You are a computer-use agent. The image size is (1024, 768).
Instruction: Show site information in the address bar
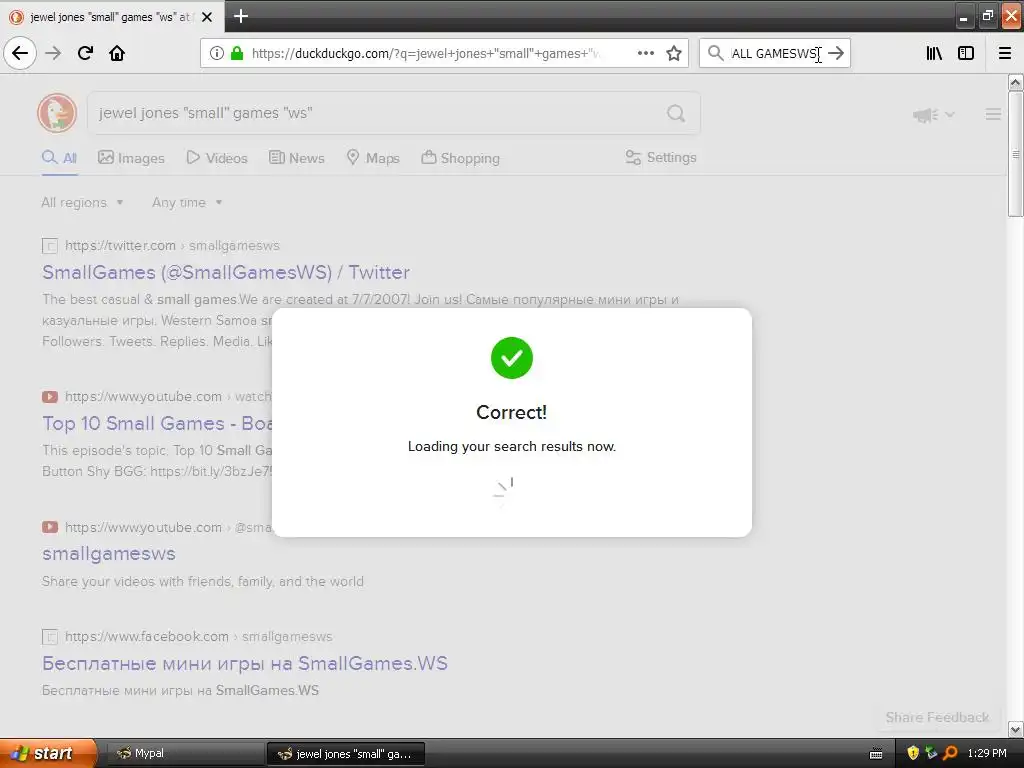[x=217, y=53]
